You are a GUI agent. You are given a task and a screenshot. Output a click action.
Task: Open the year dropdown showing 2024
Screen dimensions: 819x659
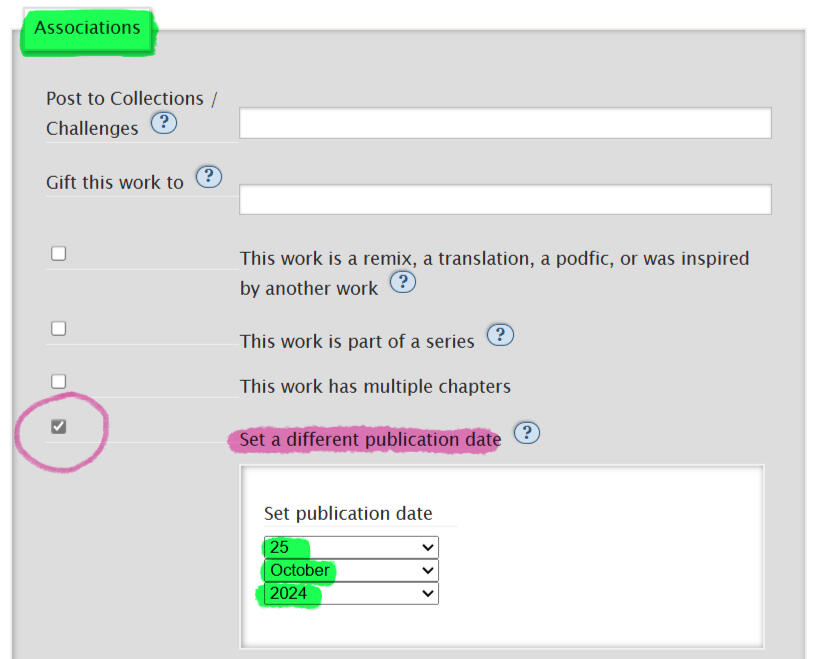(351, 593)
